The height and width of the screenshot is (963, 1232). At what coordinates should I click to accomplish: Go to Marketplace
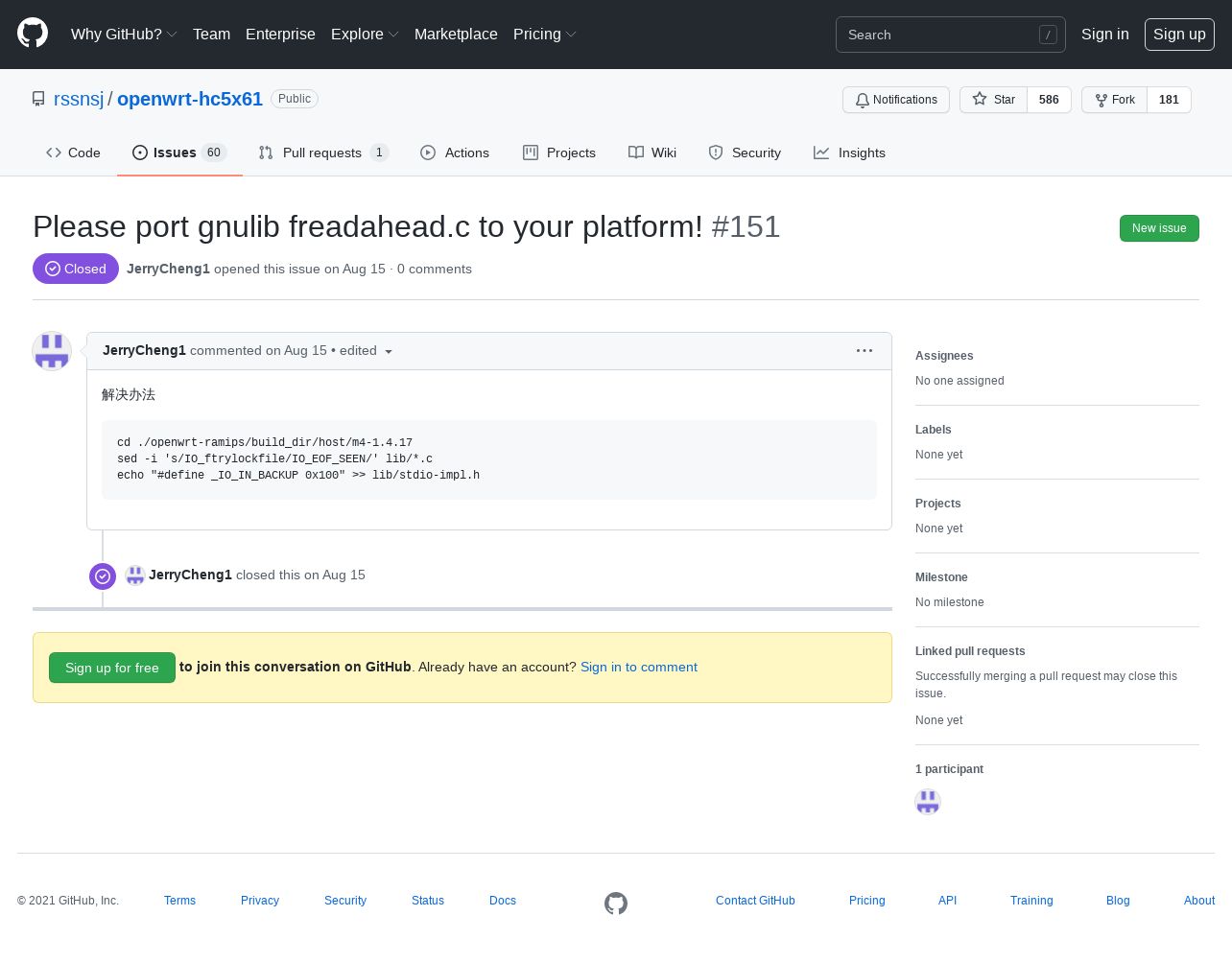[456, 34]
